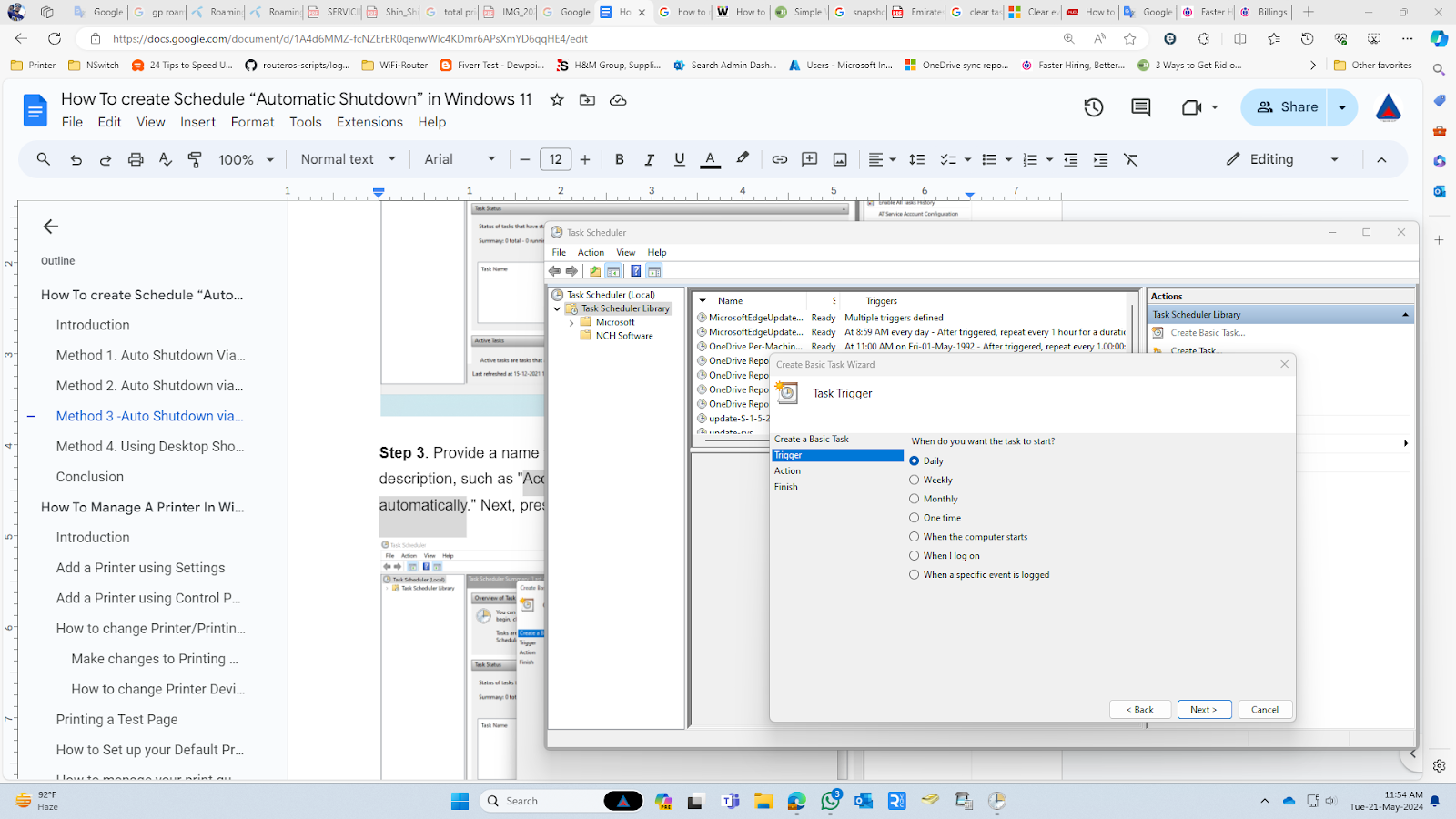
Task: Open the Normal text style dropdown
Action: [349, 159]
